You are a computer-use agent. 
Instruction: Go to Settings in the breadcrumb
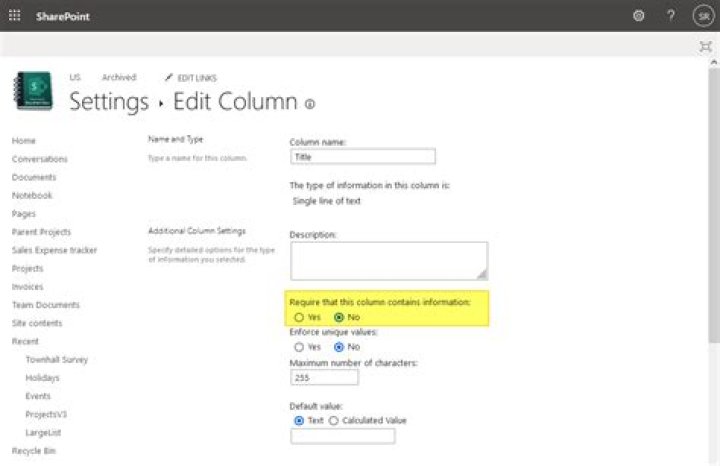[x=109, y=101]
